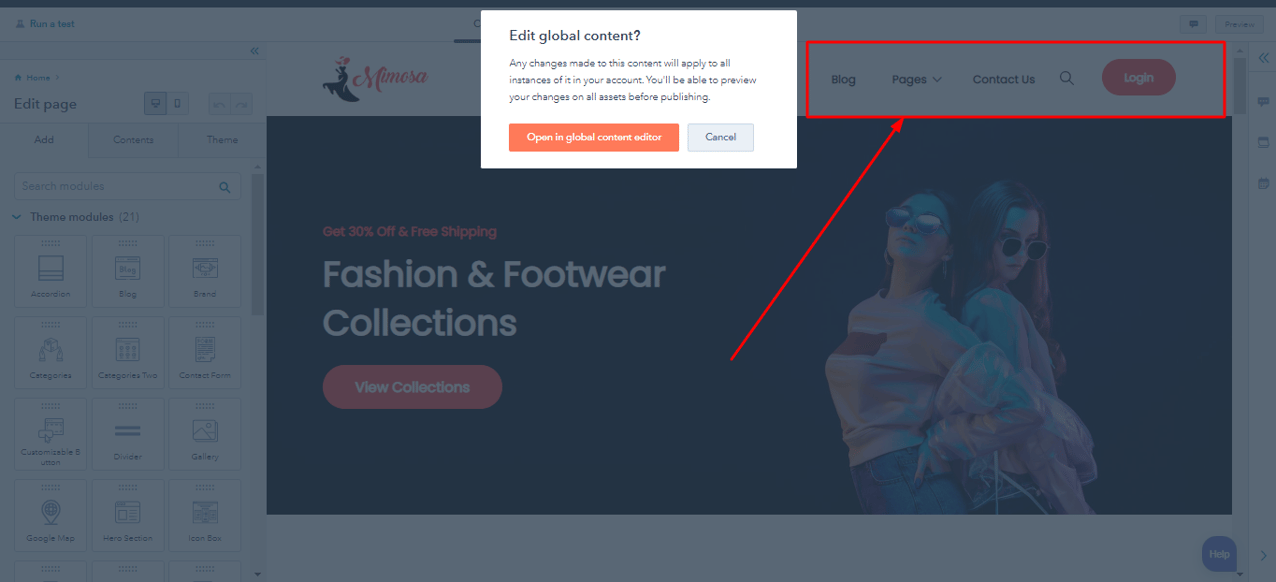The image size is (1276, 582).
Task: Click the module list scroll down arrow
Action: [x=257, y=574]
